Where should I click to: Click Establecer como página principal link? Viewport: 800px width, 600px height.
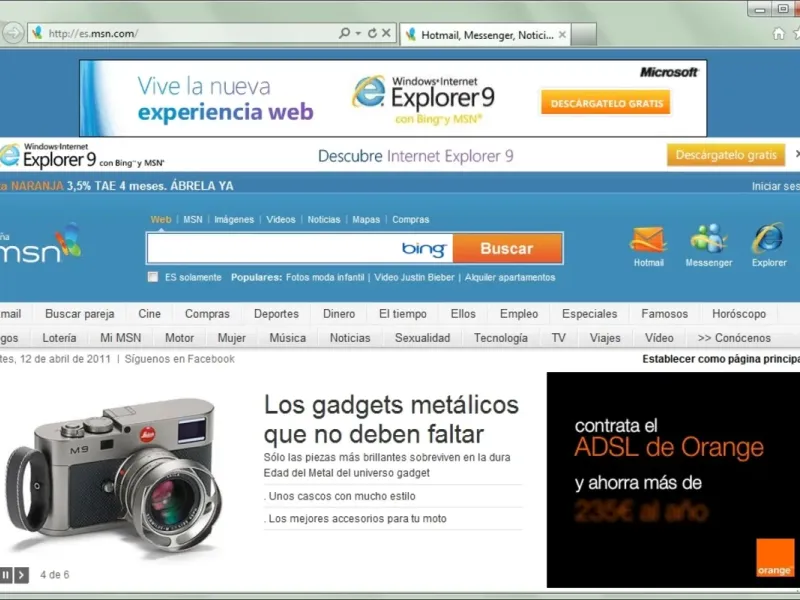tap(721, 359)
